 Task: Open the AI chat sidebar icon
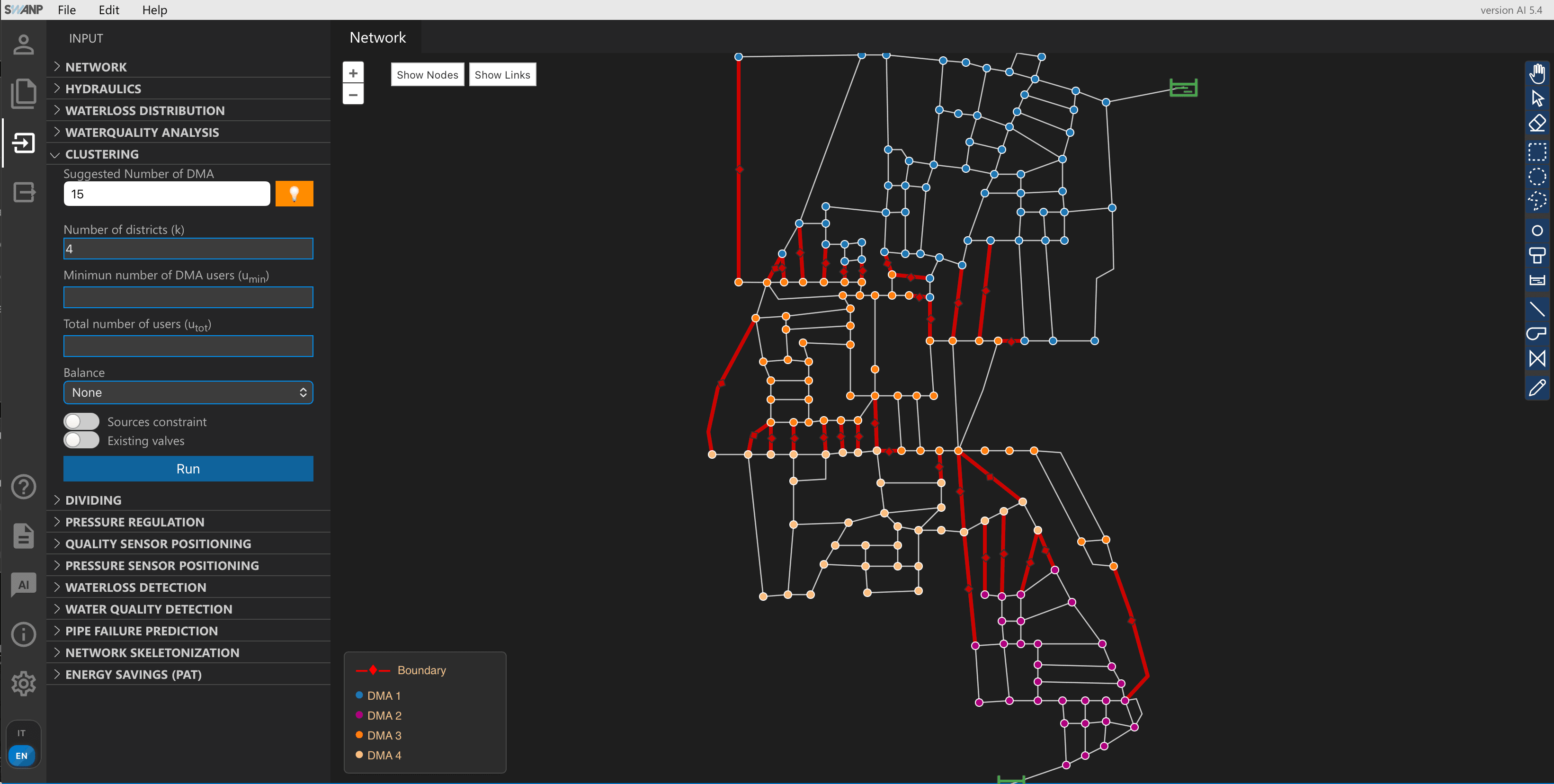coord(24,585)
